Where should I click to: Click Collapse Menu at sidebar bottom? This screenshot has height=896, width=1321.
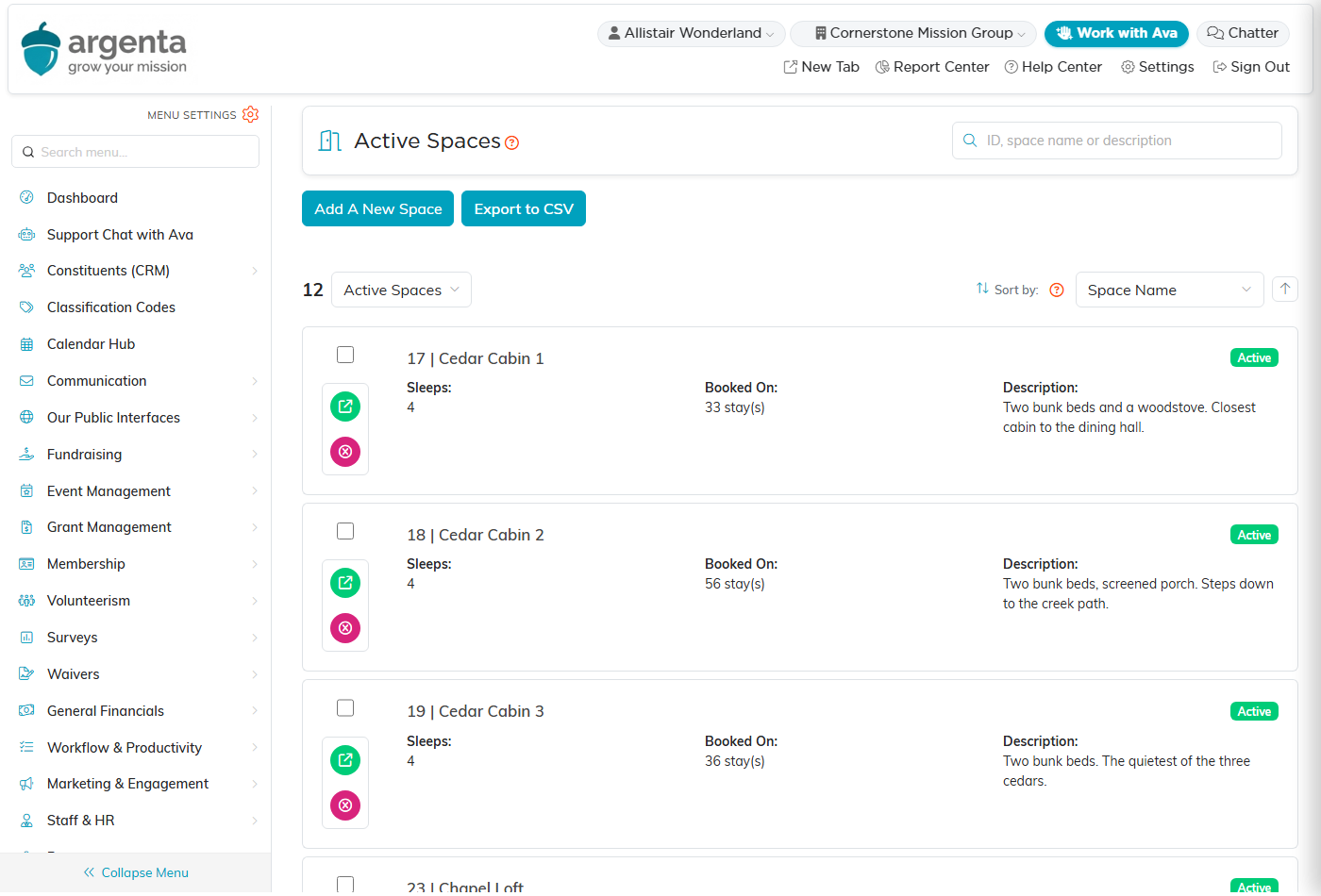tap(136, 872)
